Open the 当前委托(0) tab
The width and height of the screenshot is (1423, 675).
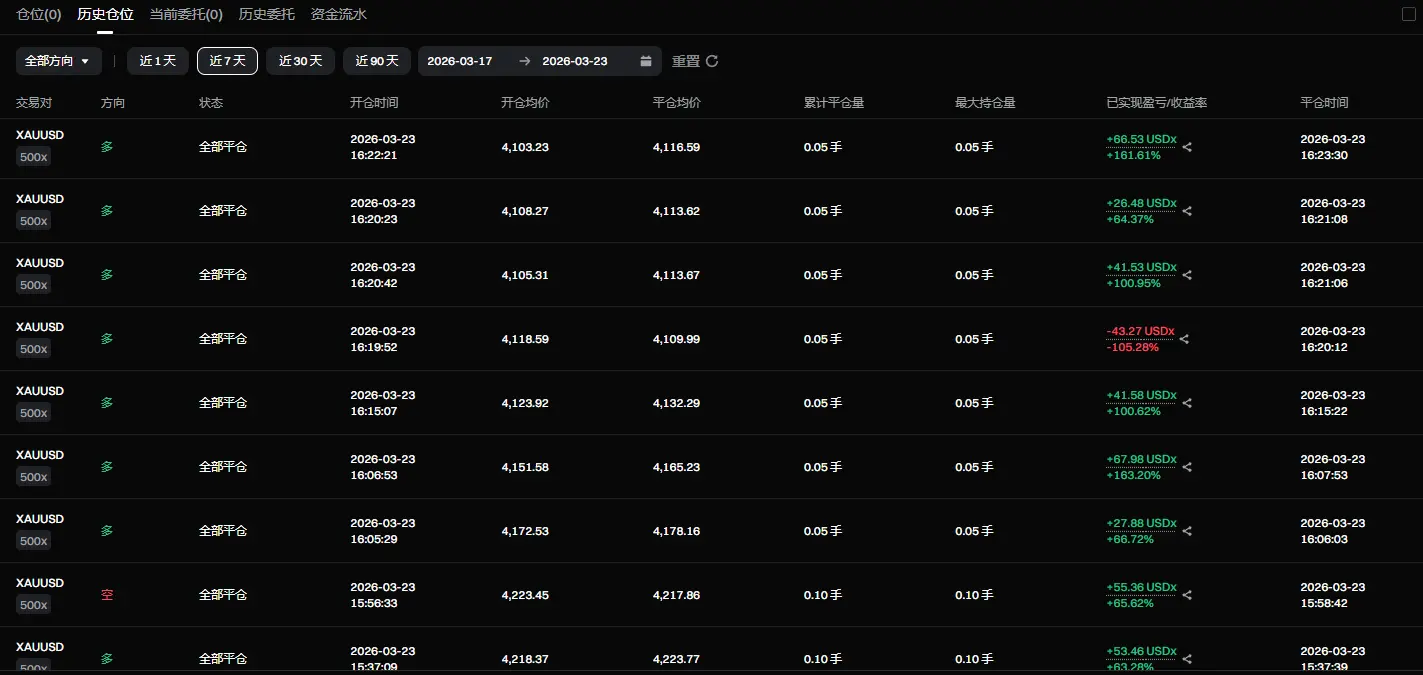186,15
